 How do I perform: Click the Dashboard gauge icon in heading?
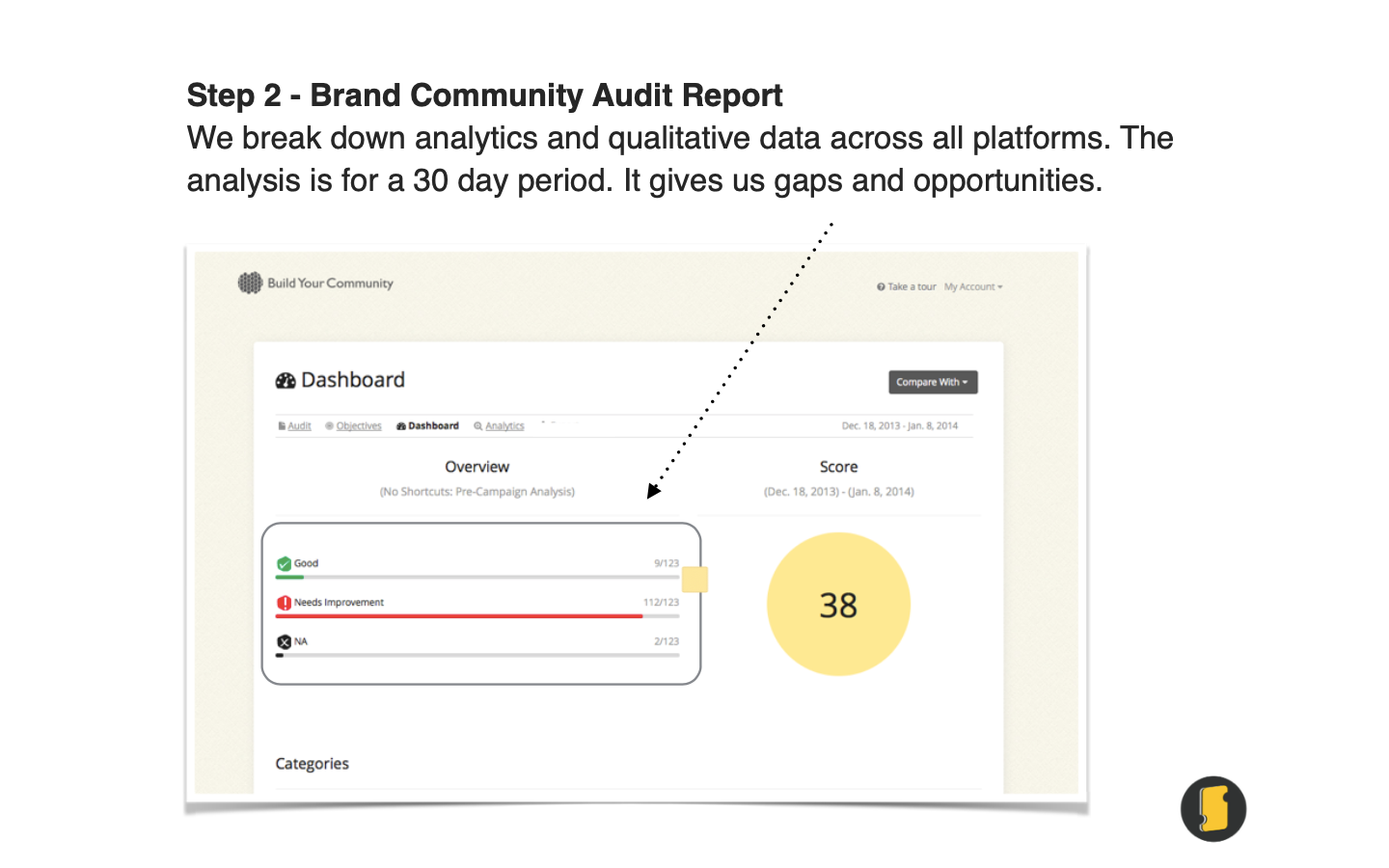coord(286,380)
